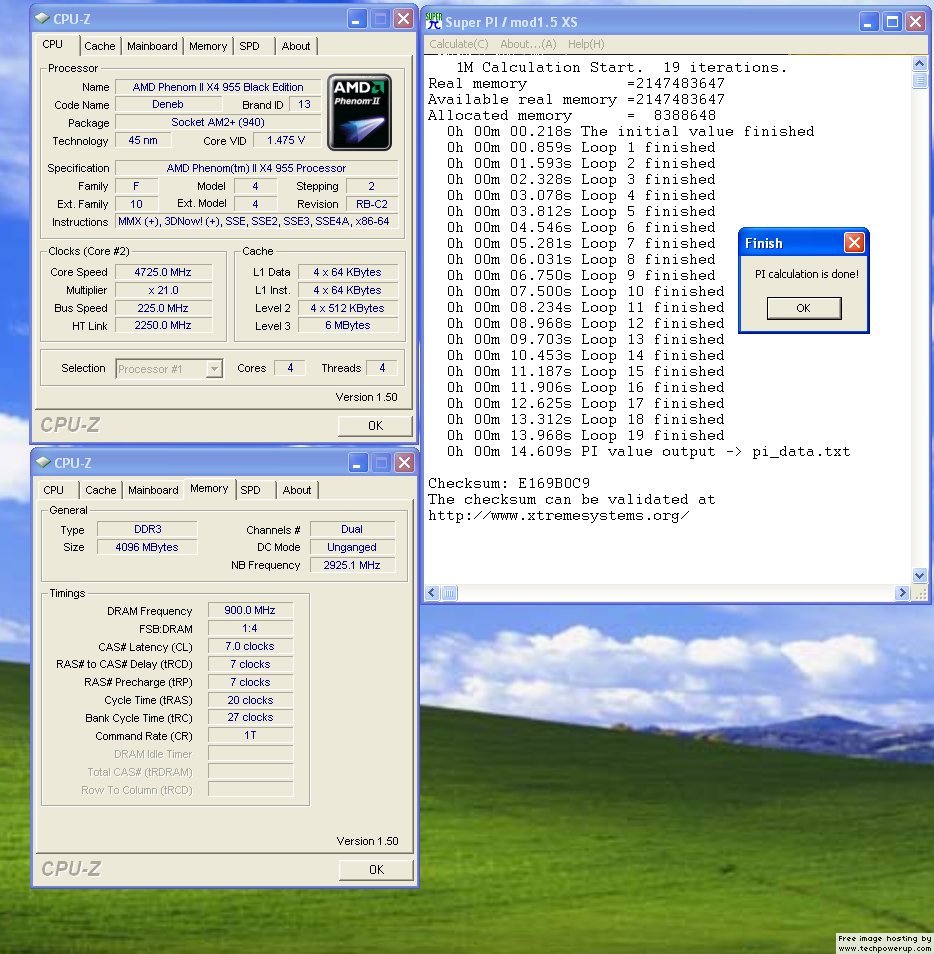Click the Level 3 cache value 6 MBytes

coord(347,326)
